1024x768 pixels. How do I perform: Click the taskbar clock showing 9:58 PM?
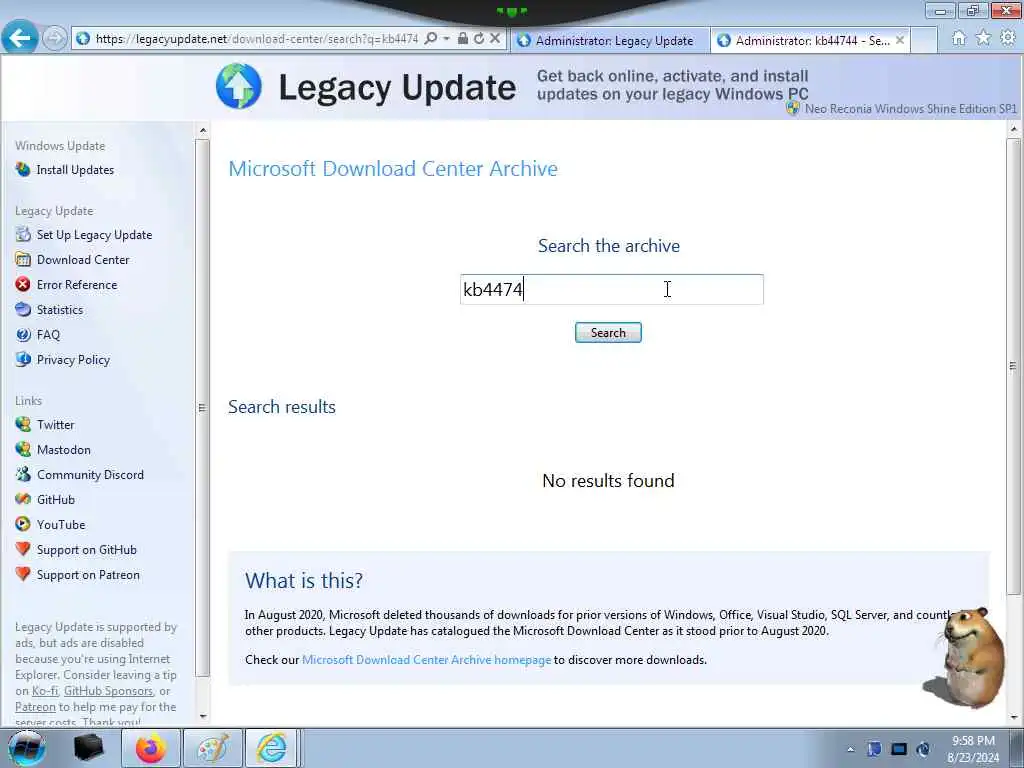click(973, 749)
